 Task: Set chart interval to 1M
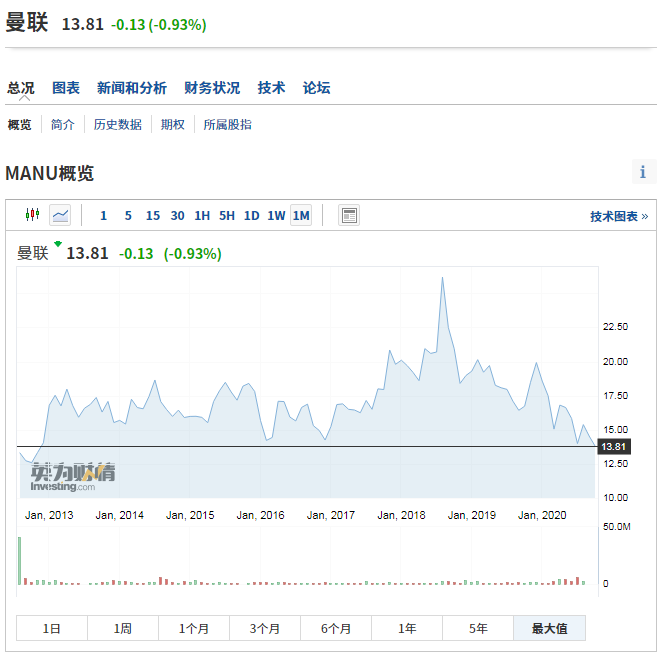point(301,215)
